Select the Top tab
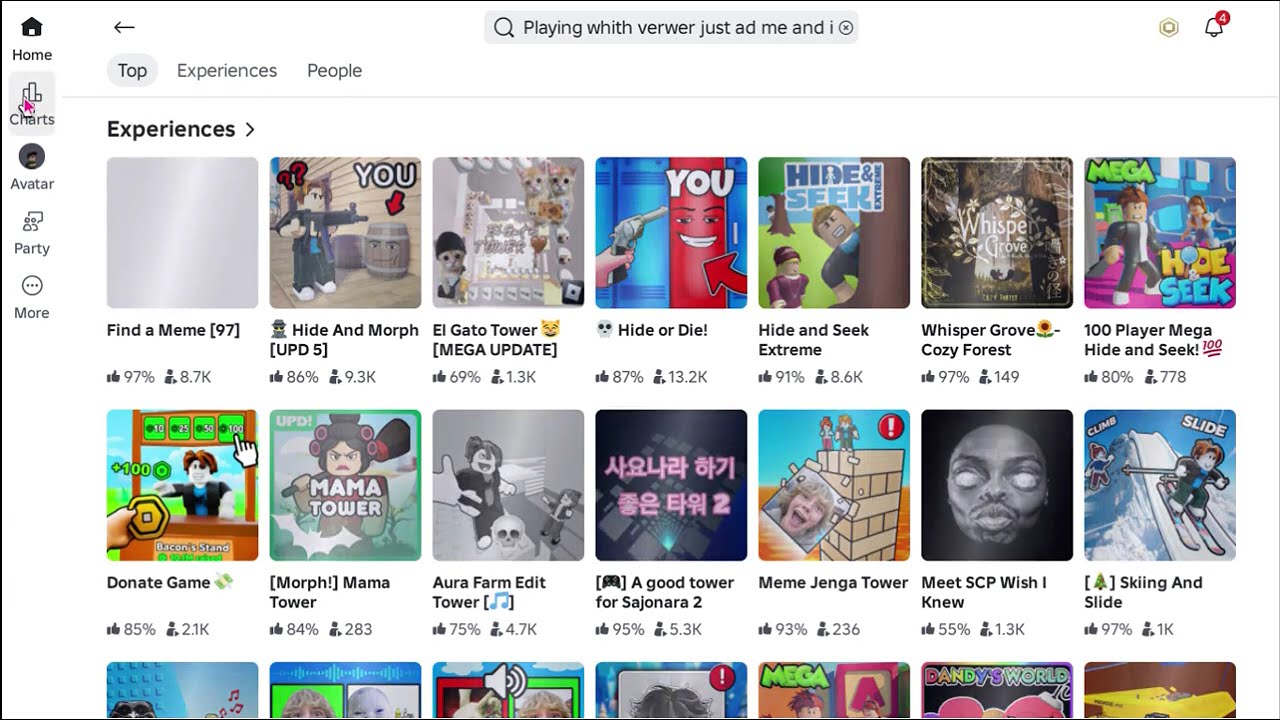This screenshot has width=1280, height=720. 132,71
